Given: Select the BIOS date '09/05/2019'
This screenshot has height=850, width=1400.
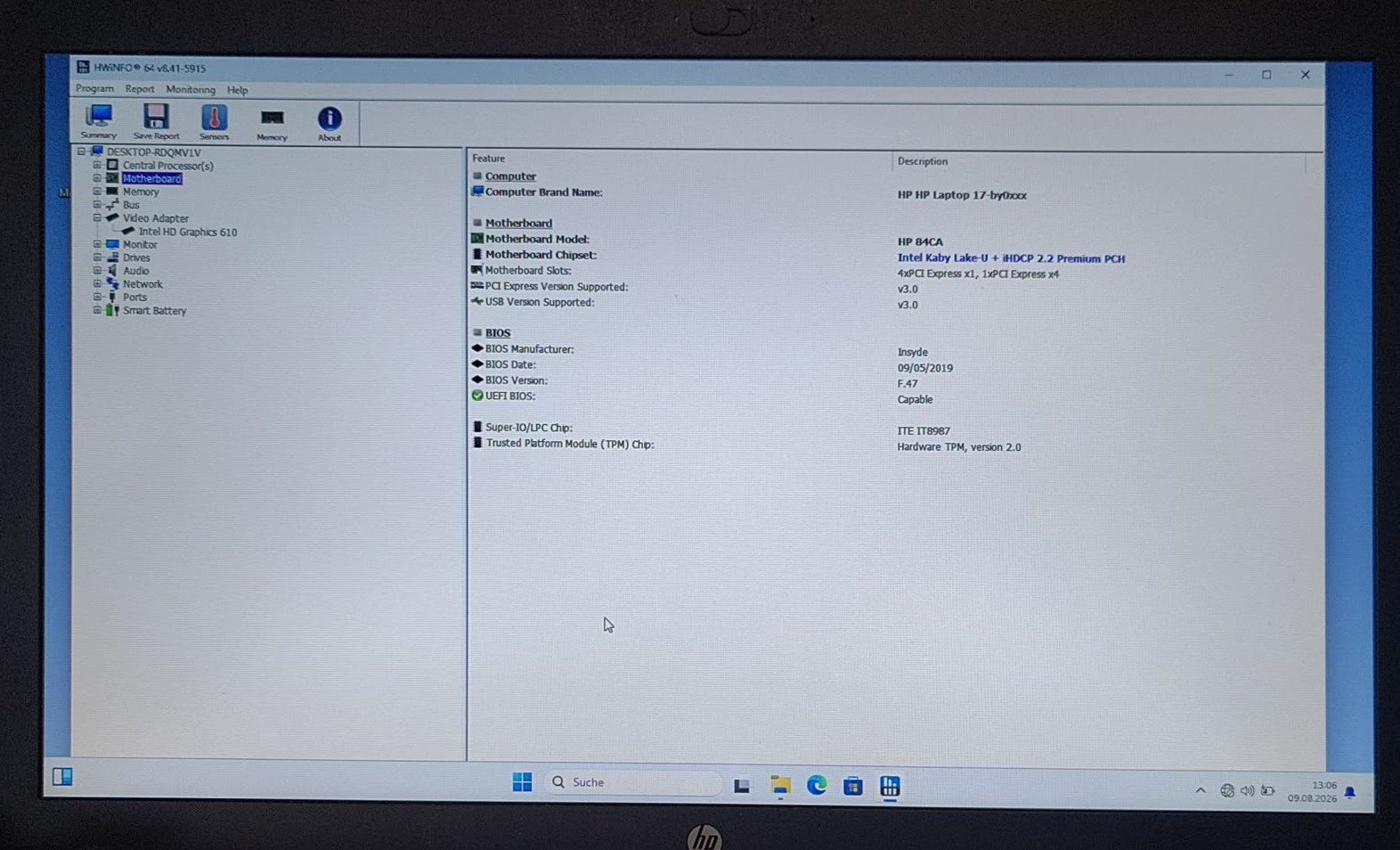Looking at the screenshot, I should pyautogui.click(x=925, y=368).
